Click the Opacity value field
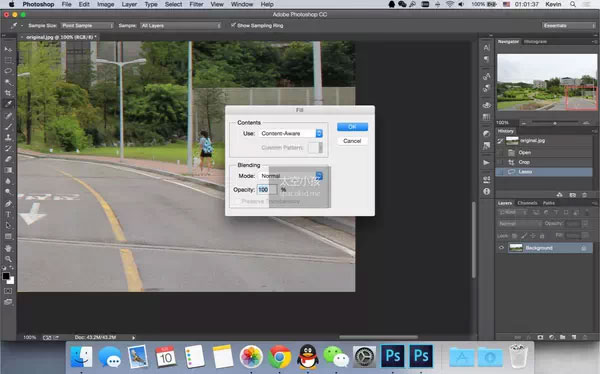The width and height of the screenshot is (600, 374). 267,189
